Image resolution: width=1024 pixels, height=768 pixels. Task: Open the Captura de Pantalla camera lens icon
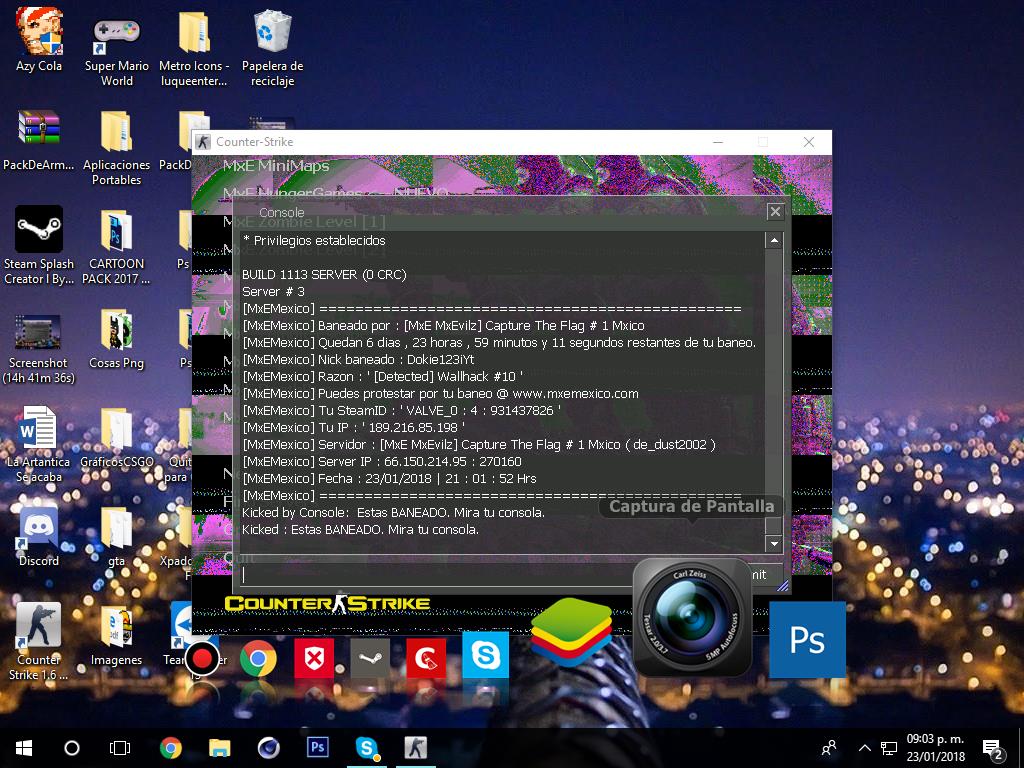pyautogui.click(x=691, y=617)
